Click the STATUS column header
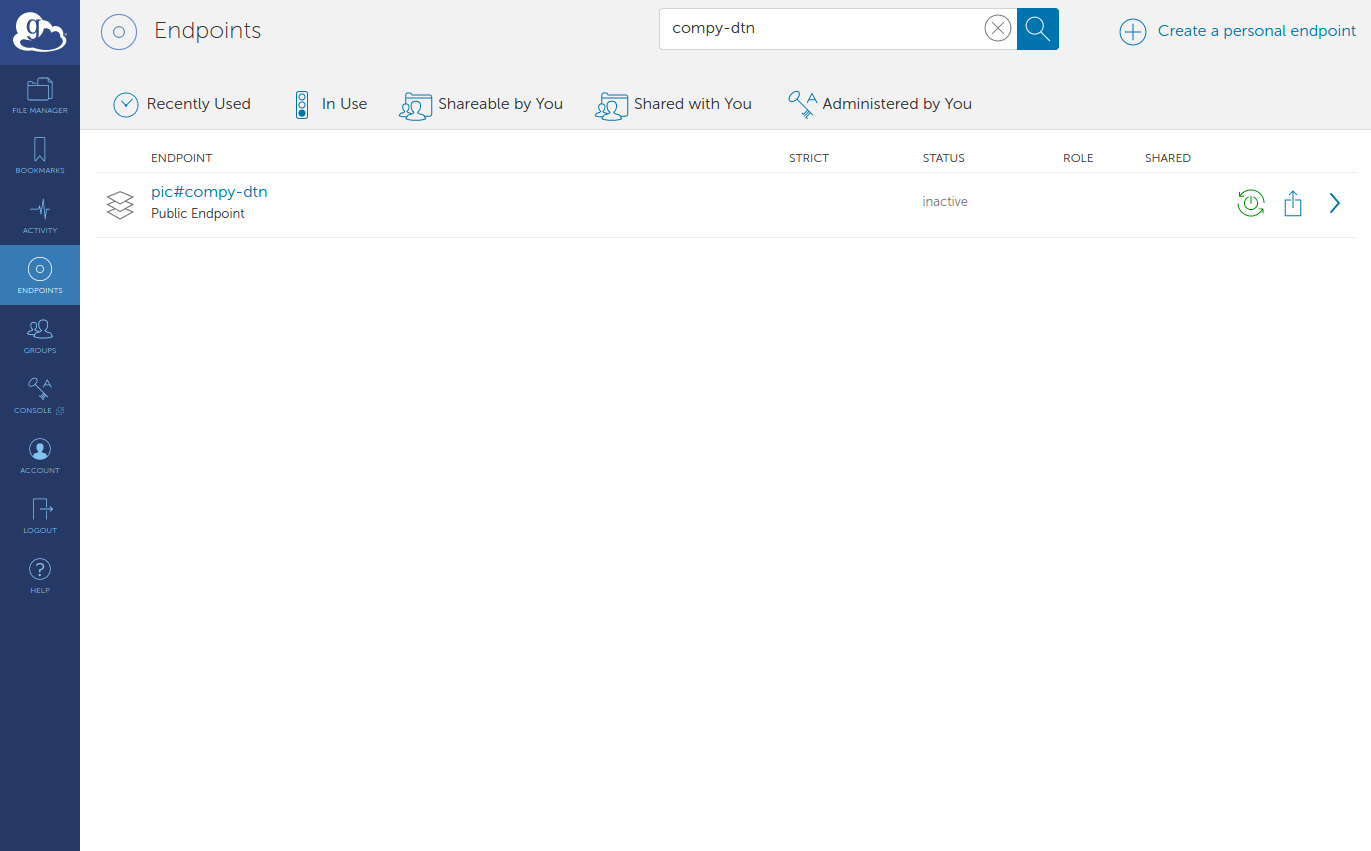 coord(944,158)
